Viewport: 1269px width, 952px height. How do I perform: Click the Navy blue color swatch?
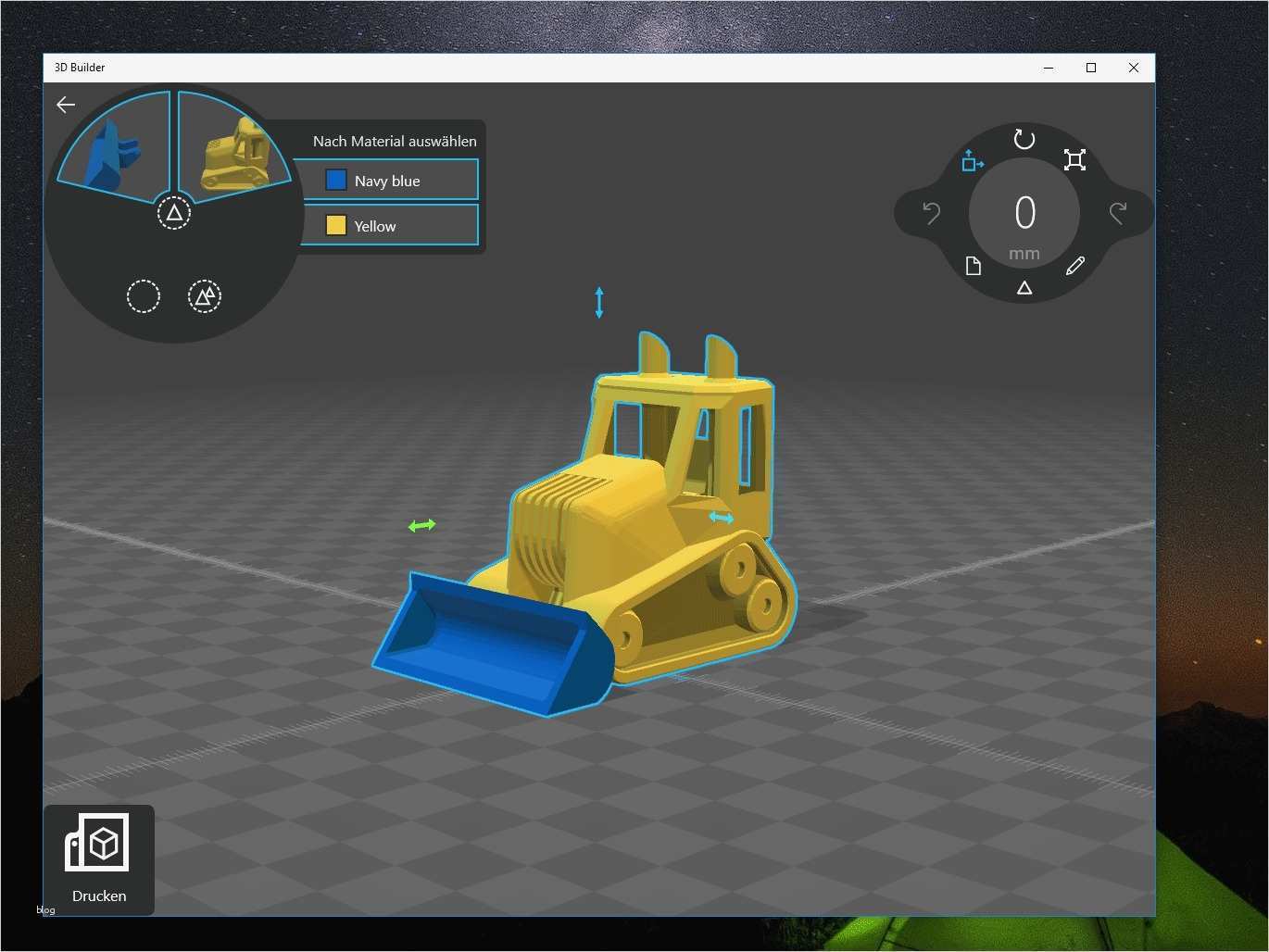point(336,180)
